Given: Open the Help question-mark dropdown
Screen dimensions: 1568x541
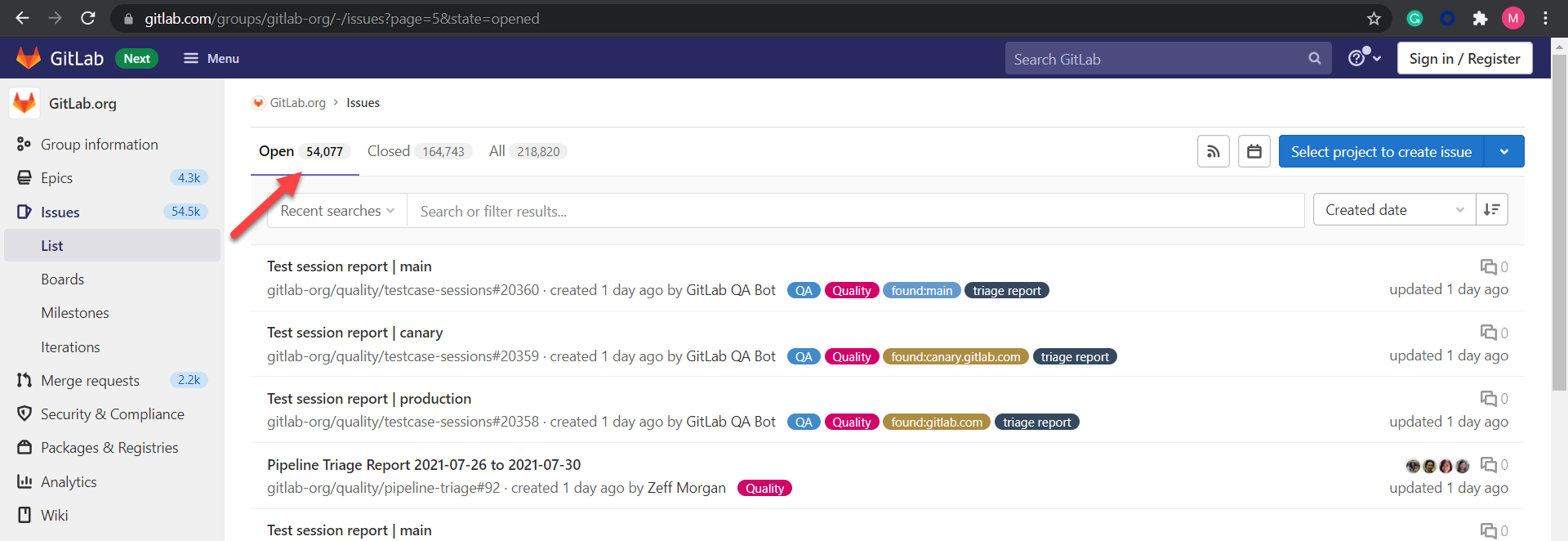Looking at the screenshot, I should point(1365,58).
